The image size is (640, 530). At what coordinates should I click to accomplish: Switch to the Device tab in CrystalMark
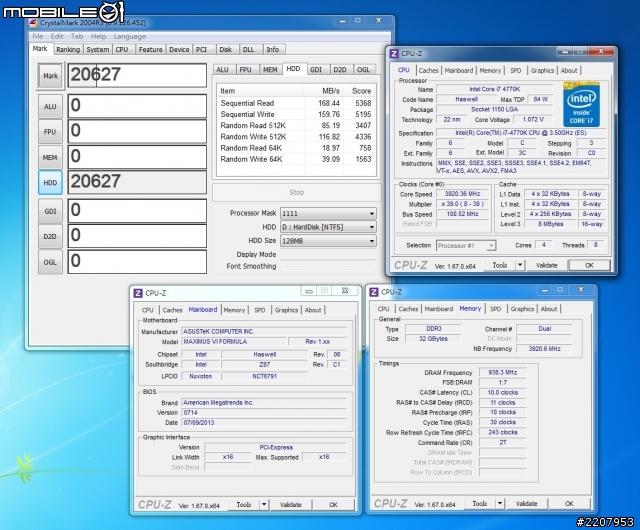point(179,49)
